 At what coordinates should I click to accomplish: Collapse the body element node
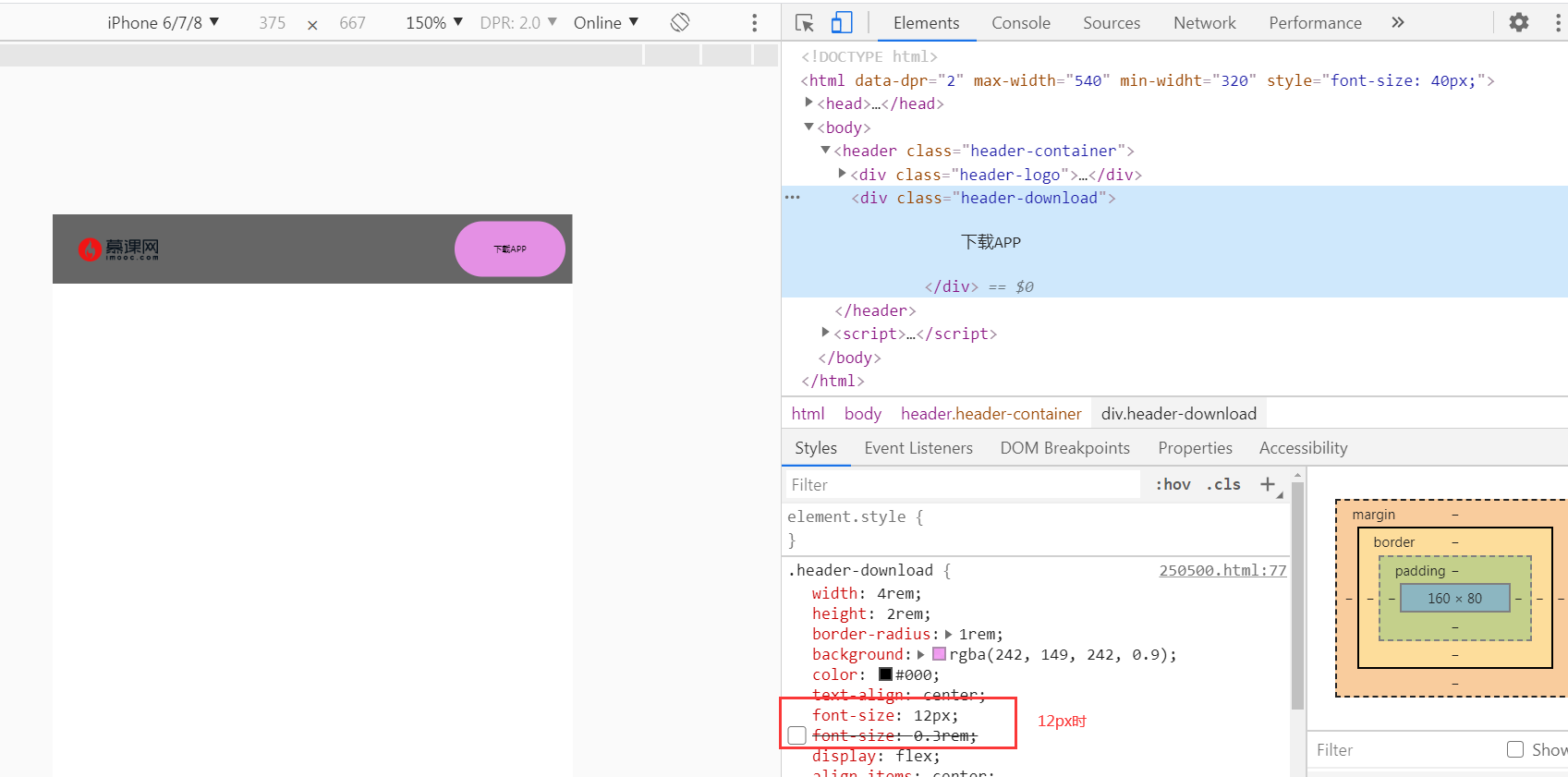809,127
